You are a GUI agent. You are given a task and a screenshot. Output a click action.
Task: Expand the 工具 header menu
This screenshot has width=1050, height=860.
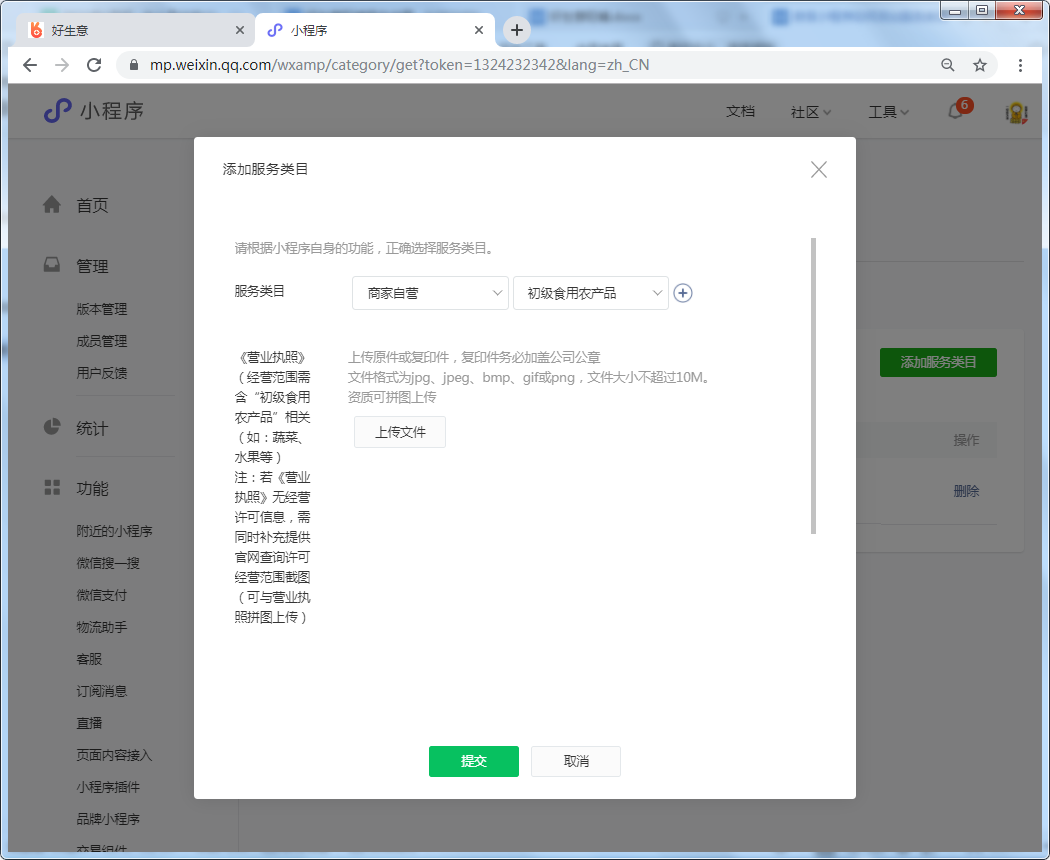889,112
